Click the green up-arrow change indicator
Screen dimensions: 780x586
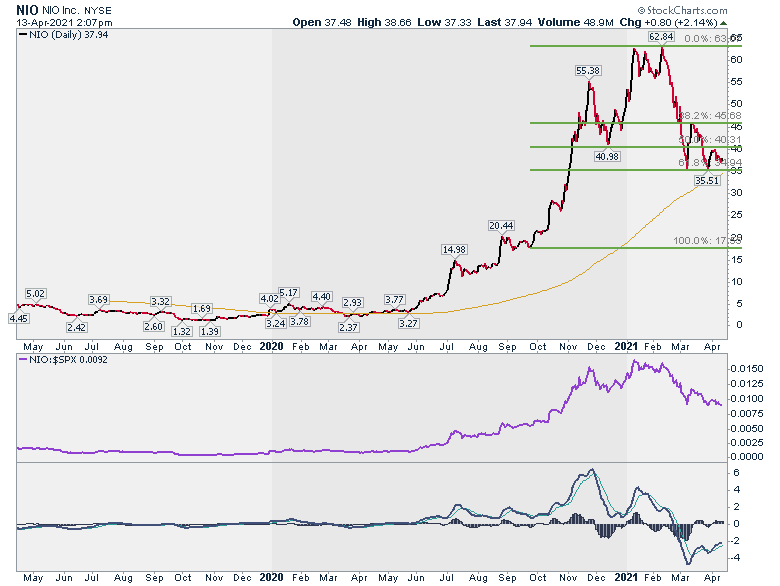tap(723, 23)
